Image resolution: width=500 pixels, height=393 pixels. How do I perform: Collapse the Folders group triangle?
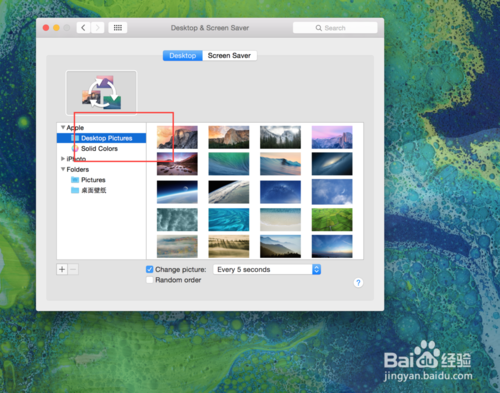63,169
